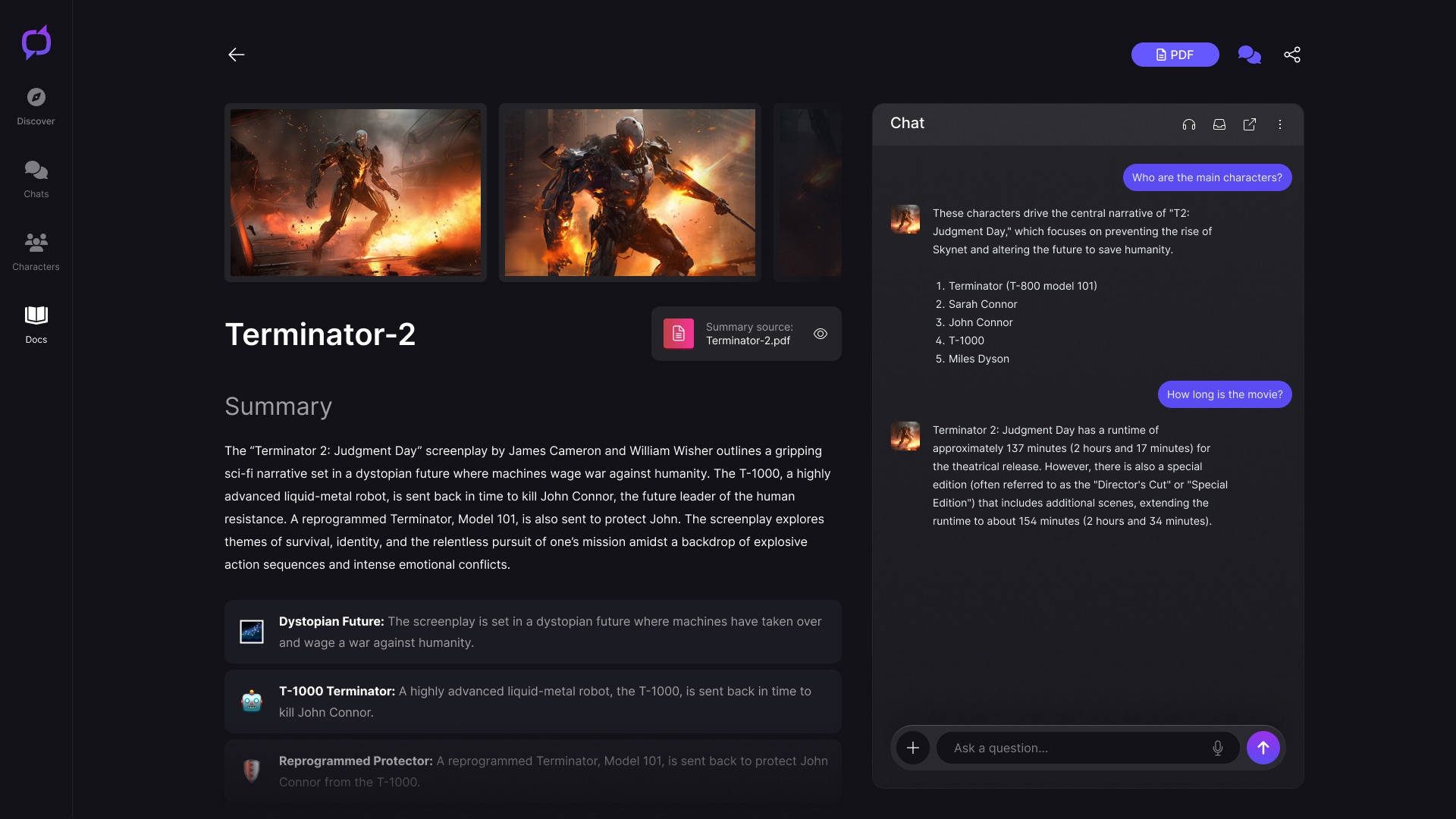1456x819 pixels.
Task: Open the Discover section in sidebar
Action: point(36,106)
